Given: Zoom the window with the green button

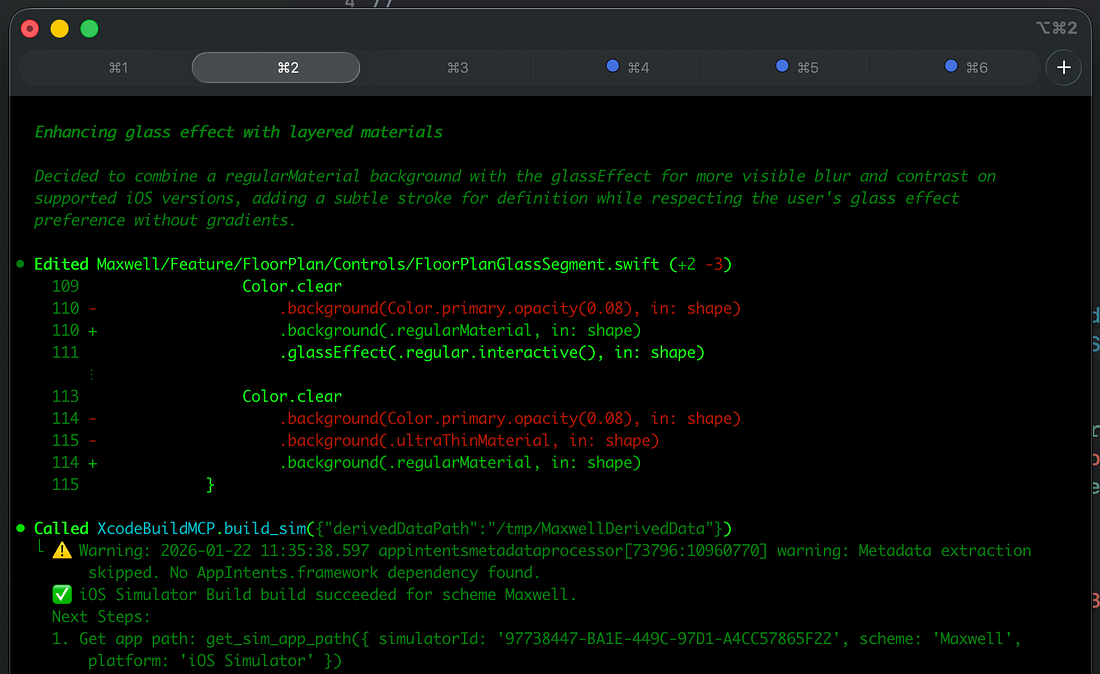Looking at the screenshot, I should pyautogui.click(x=89, y=29).
